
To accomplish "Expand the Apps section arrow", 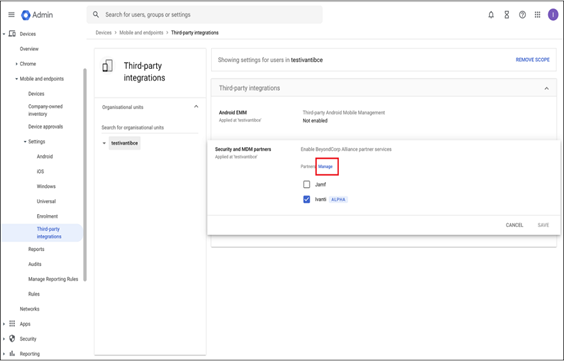I will pyautogui.click(x=4, y=324).
